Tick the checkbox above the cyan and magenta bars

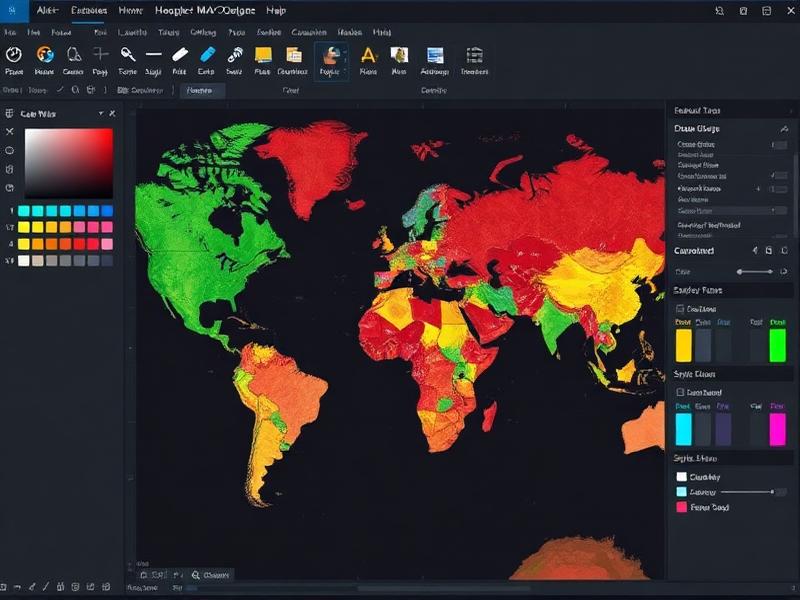(x=680, y=392)
